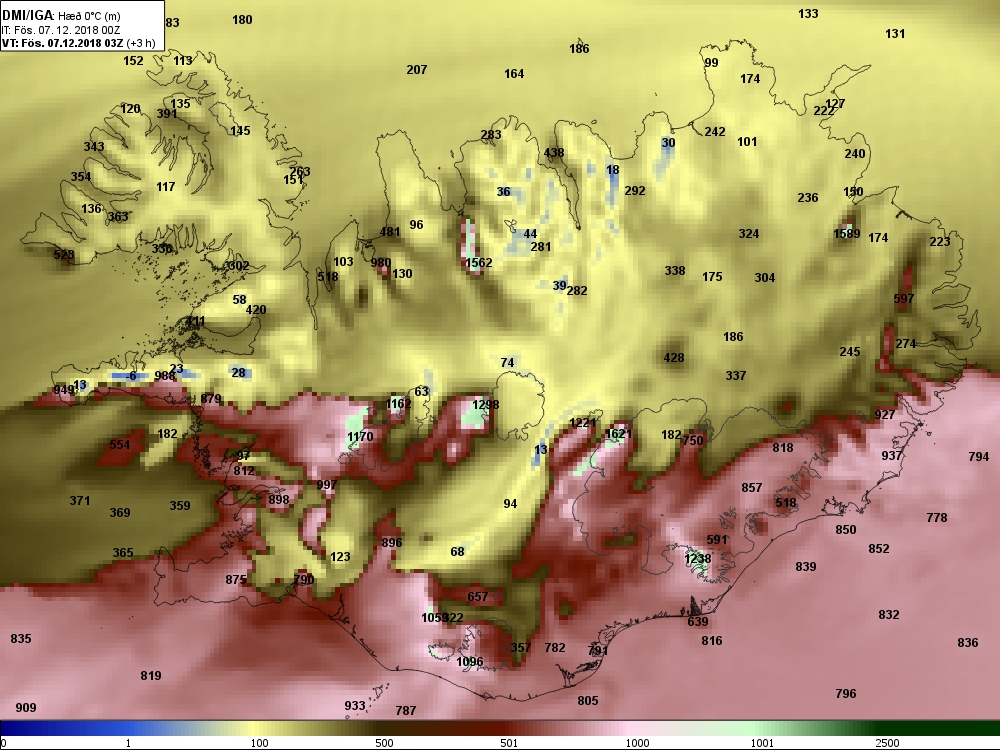Screen dimensions: 1000x750
Task: Click the map value '391'
Action: point(167,114)
